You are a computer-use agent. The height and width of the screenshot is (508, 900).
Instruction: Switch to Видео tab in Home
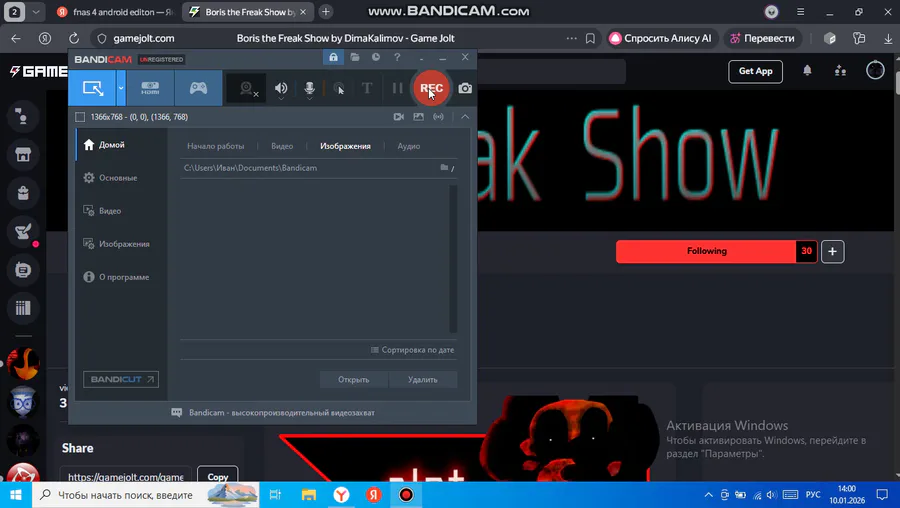click(x=282, y=146)
